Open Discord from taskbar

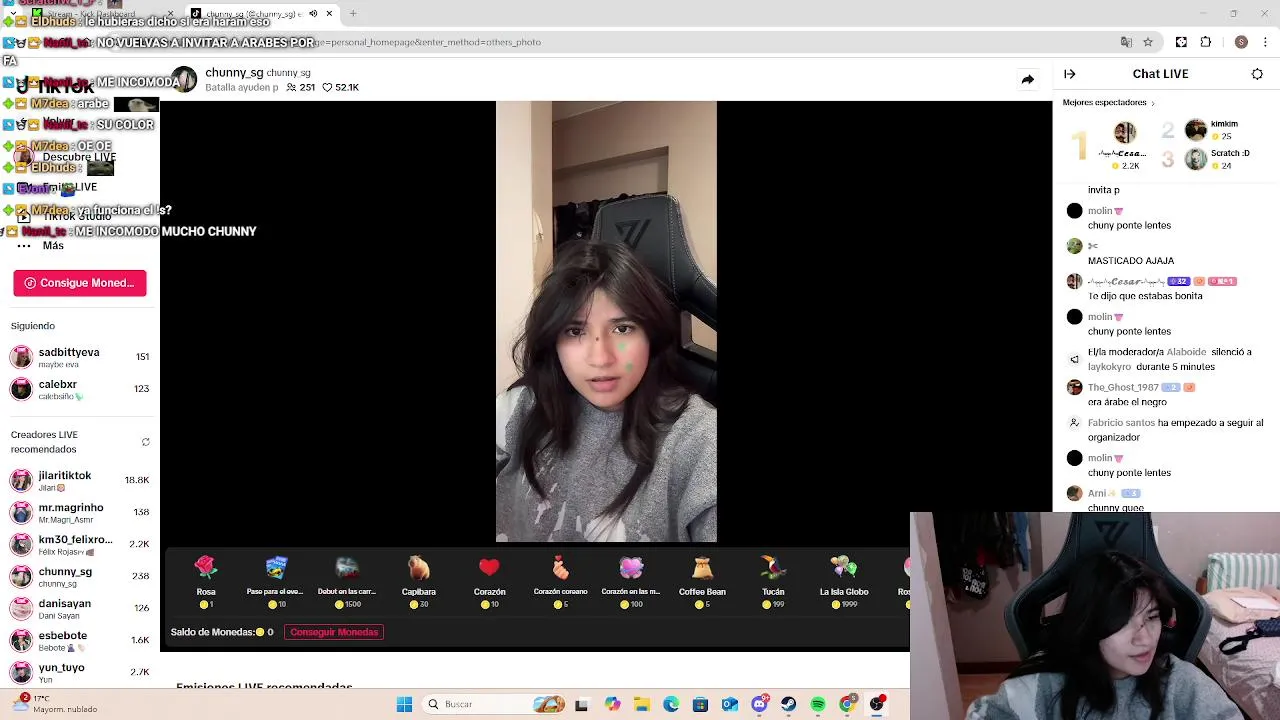[759, 704]
